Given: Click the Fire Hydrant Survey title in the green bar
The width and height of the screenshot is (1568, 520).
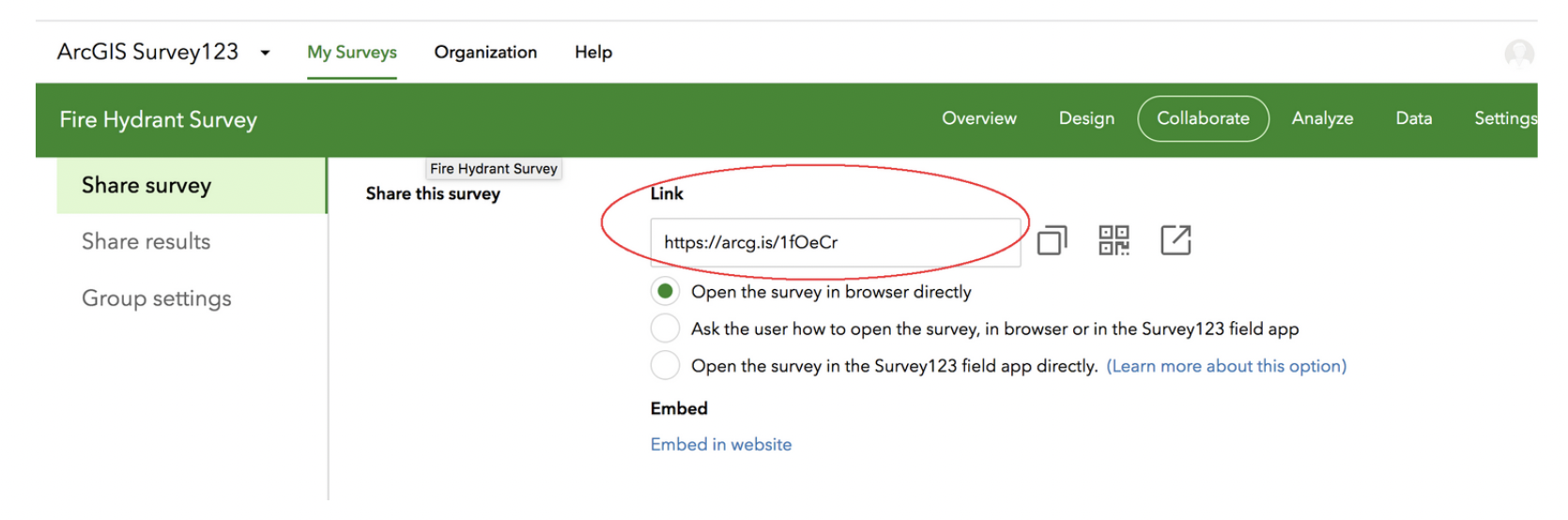Looking at the screenshot, I should coord(159,120).
